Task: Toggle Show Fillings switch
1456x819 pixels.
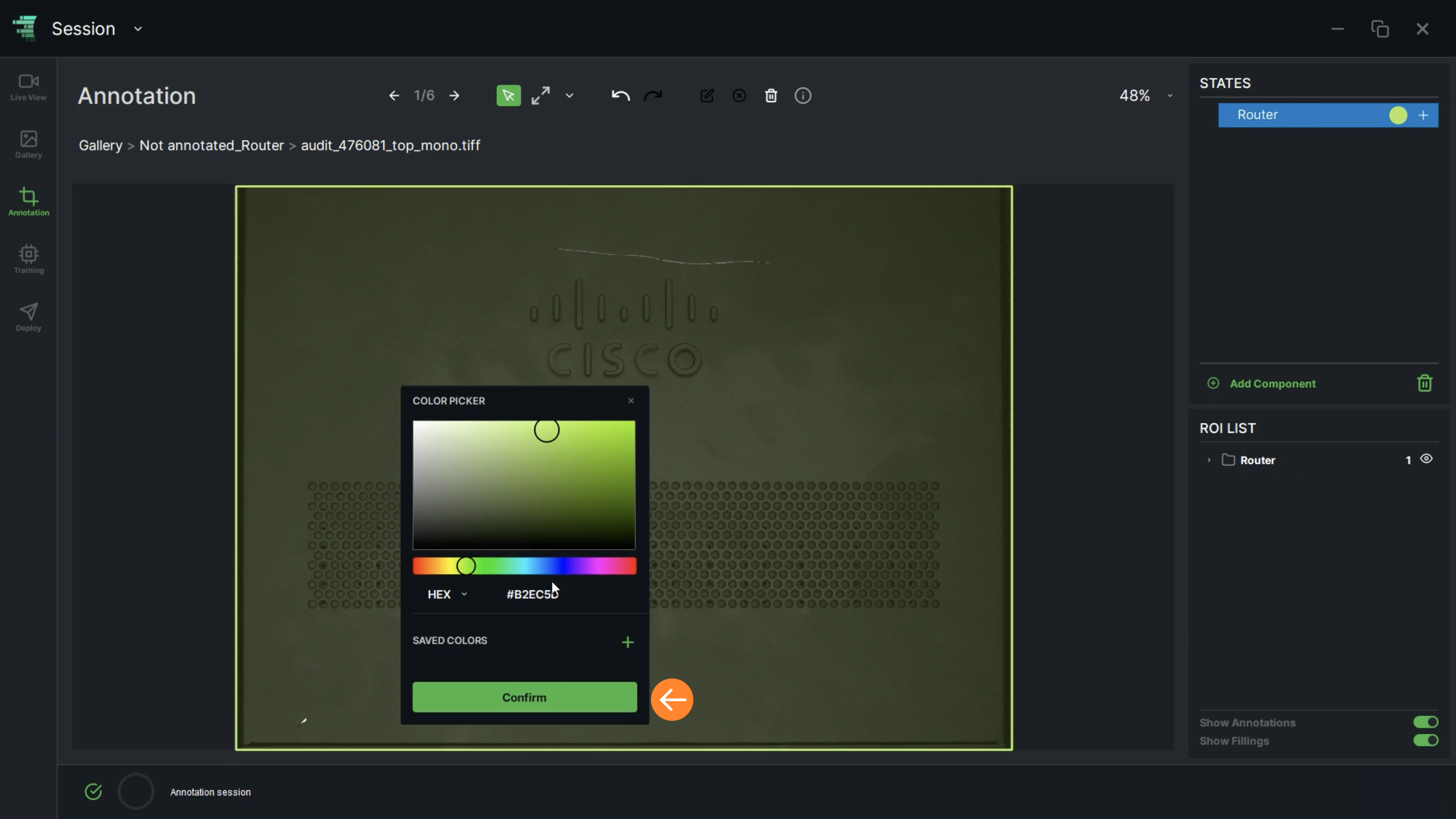Action: [1426, 741]
